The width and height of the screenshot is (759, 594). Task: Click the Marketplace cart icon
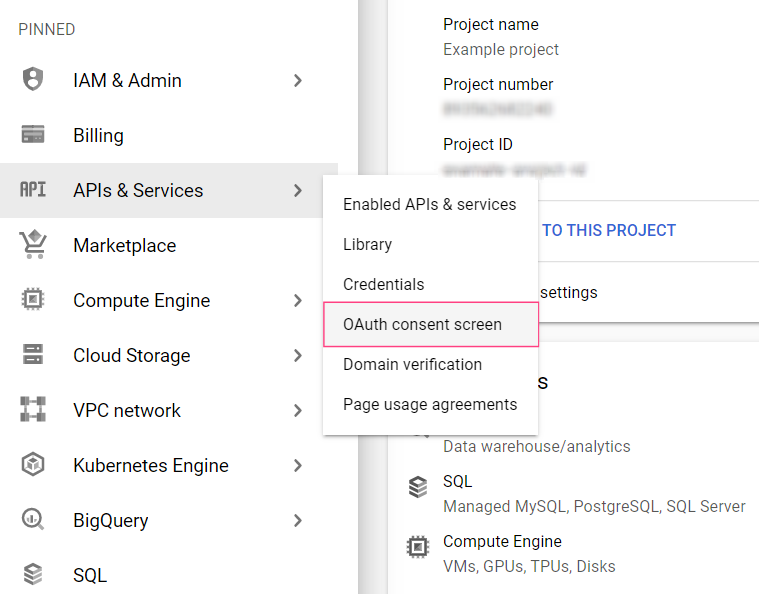pos(33,244)
